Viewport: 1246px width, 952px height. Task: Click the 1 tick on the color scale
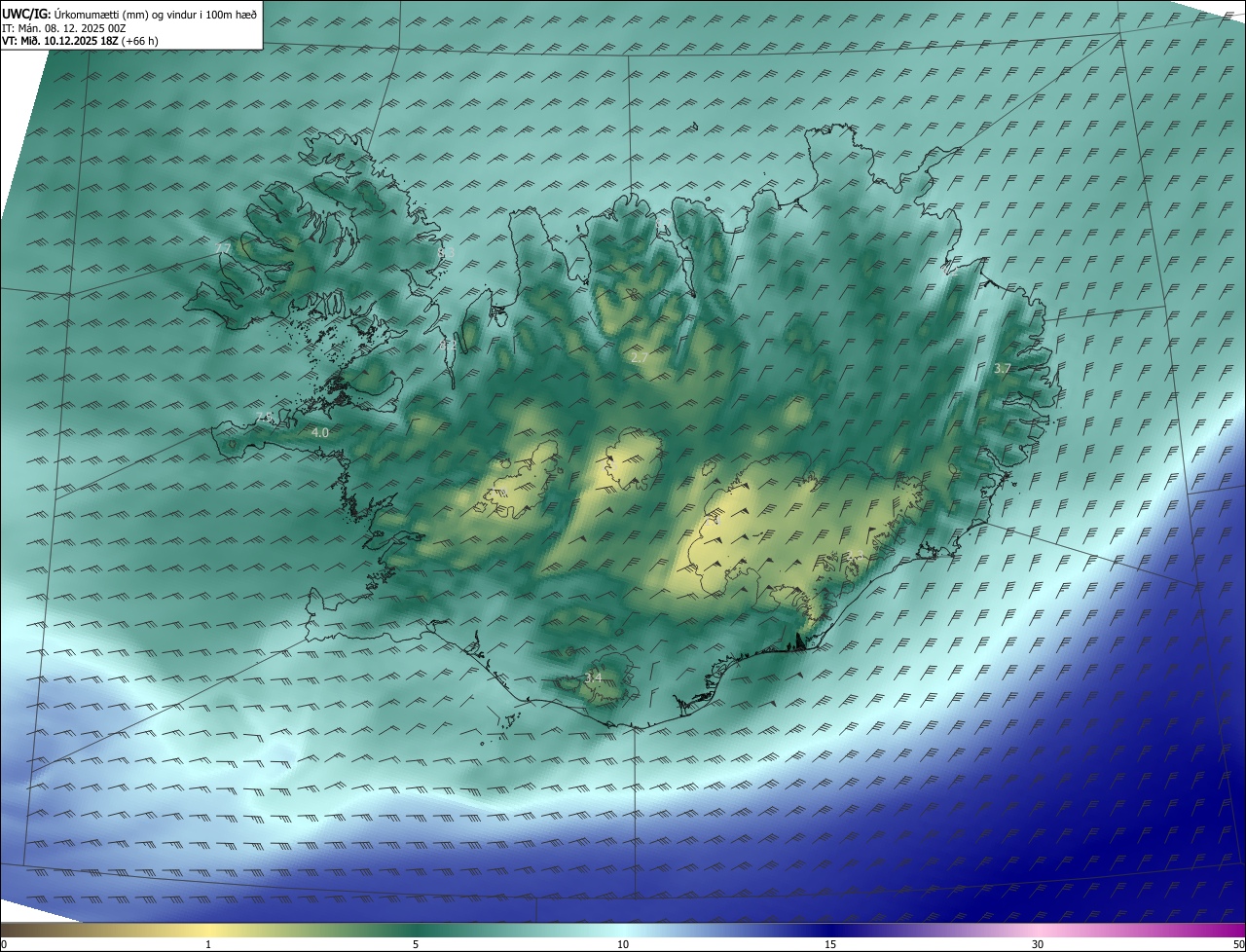[x=208, y=944]
